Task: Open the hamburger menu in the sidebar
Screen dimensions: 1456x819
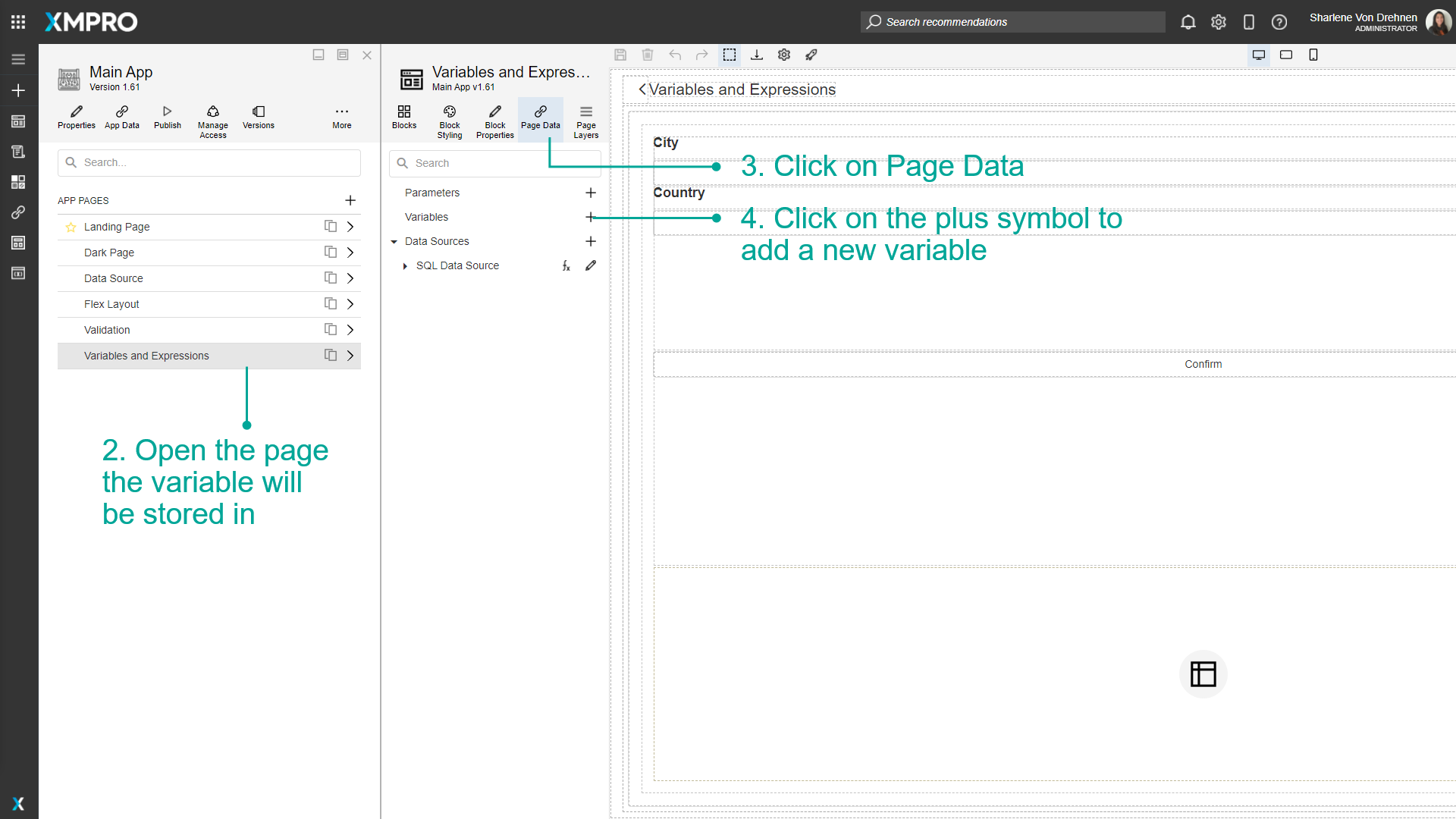Action: (17, 58)
